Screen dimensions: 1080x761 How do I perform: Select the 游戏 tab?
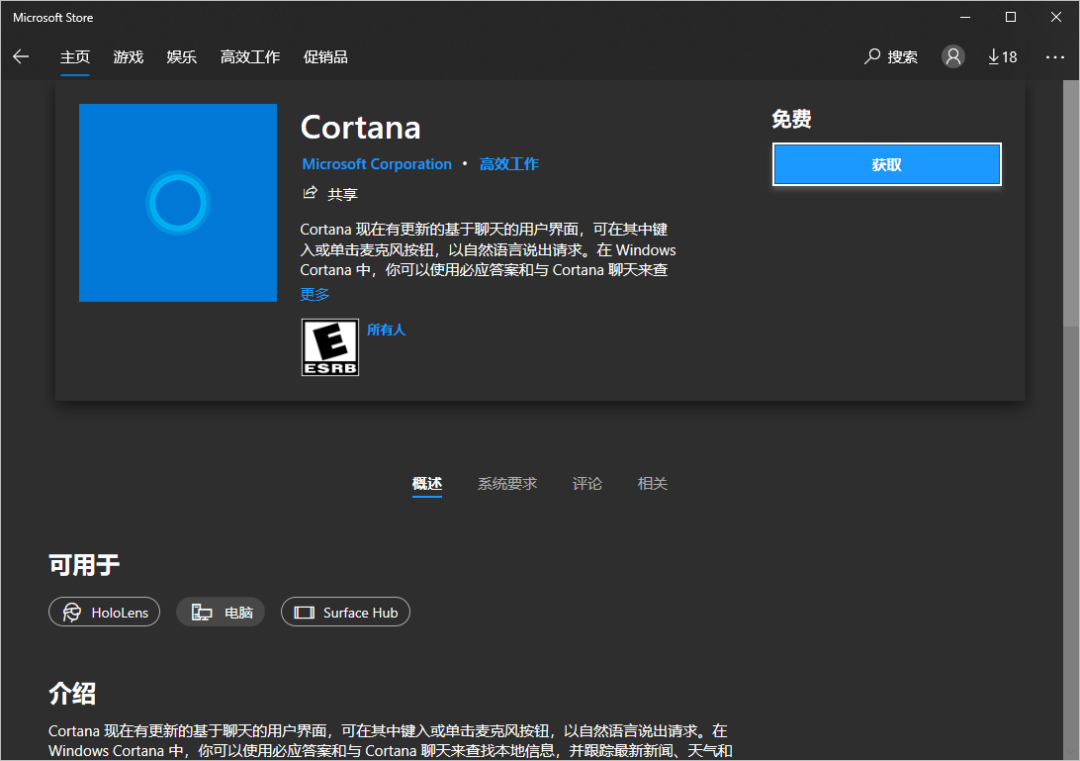point(128,57)
